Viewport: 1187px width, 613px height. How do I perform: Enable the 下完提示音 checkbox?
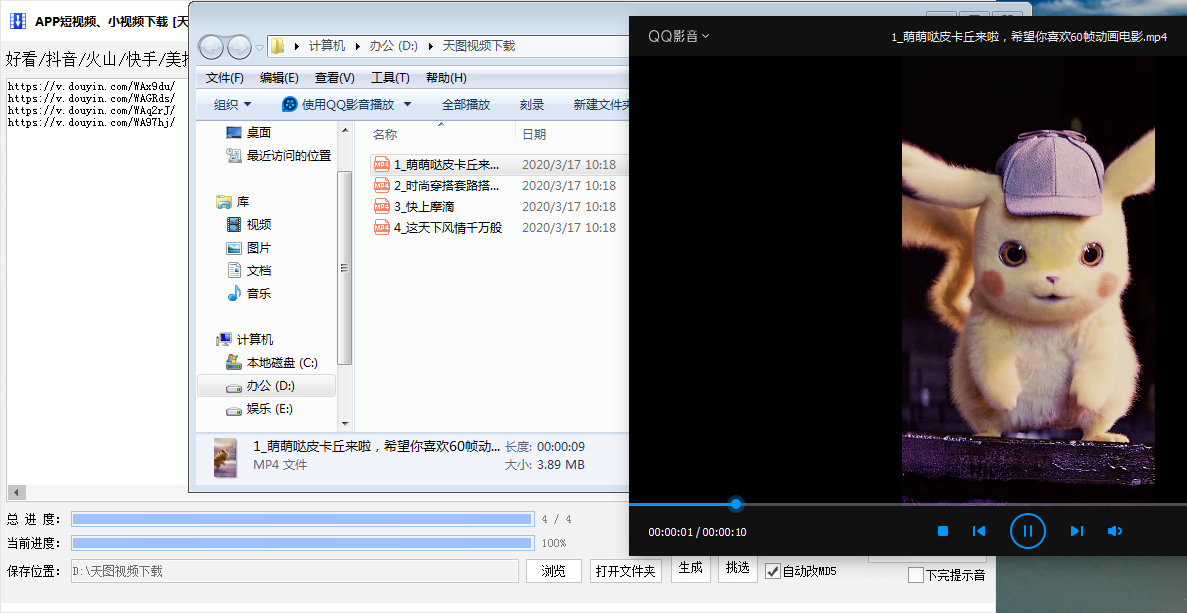pos(915,575)
